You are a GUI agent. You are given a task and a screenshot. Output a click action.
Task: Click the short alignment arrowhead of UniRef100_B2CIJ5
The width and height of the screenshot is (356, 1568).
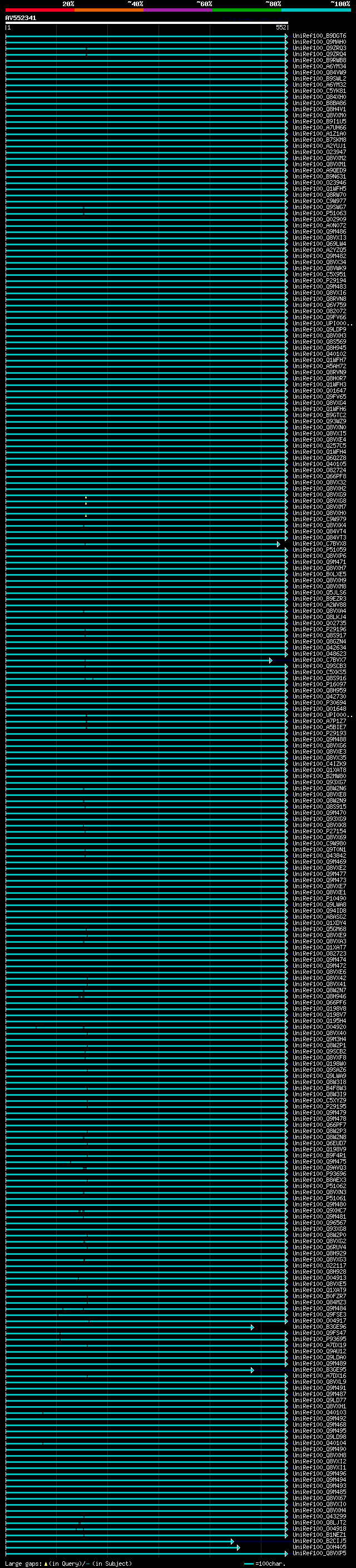coord(233,1542)
